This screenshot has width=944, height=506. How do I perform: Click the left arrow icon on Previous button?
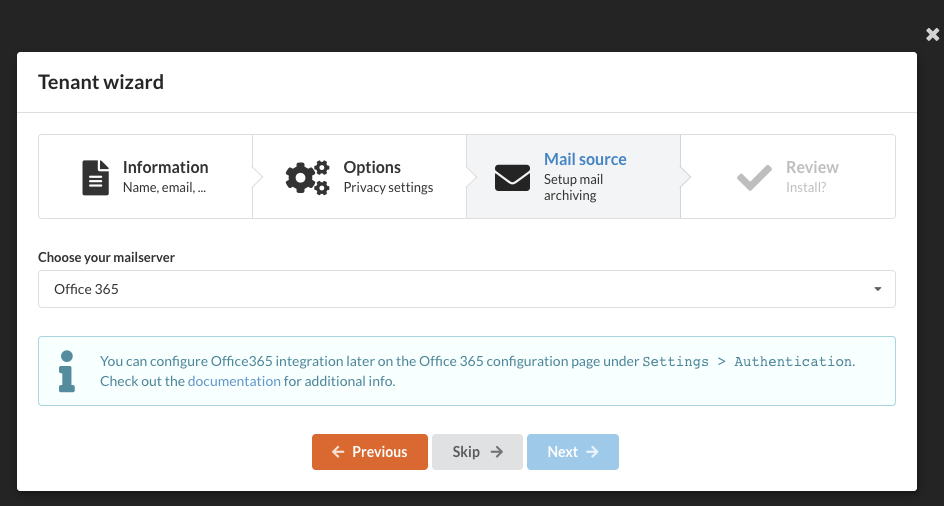coord(338,452)
